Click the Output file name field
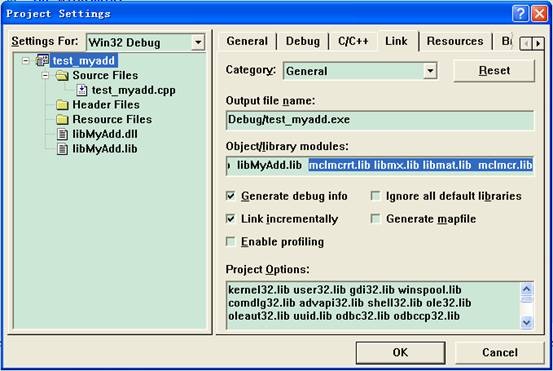This screenshot has width=553, height=371. (380, 120)
